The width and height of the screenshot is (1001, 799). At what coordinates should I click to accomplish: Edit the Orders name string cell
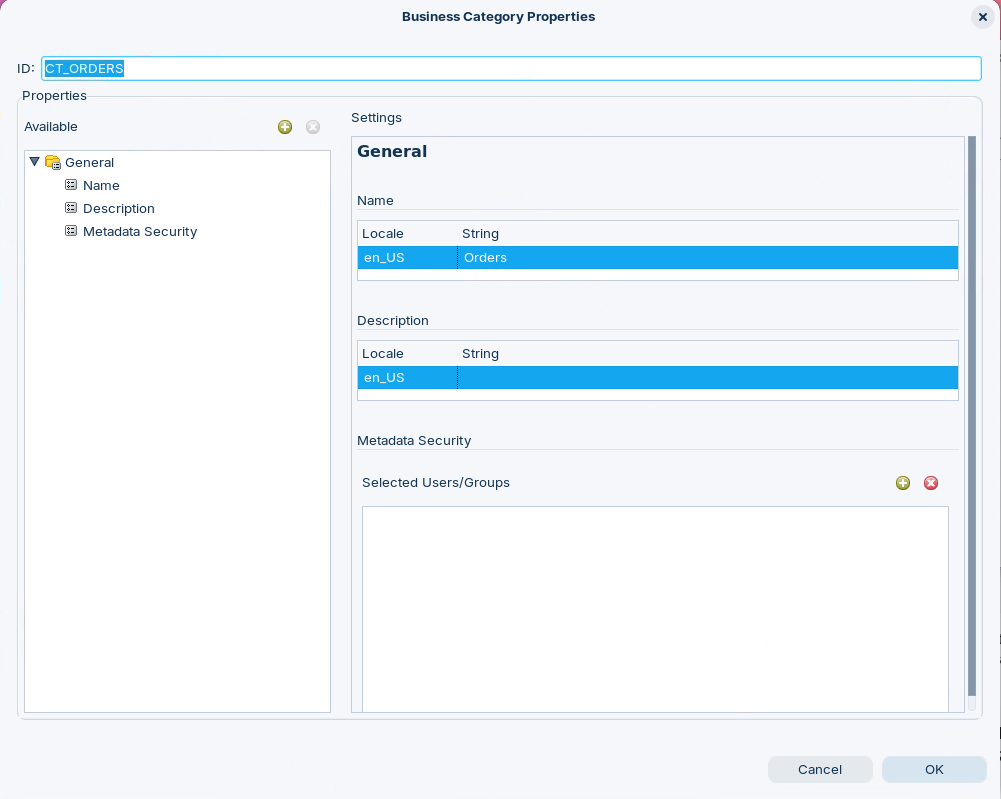706,258
